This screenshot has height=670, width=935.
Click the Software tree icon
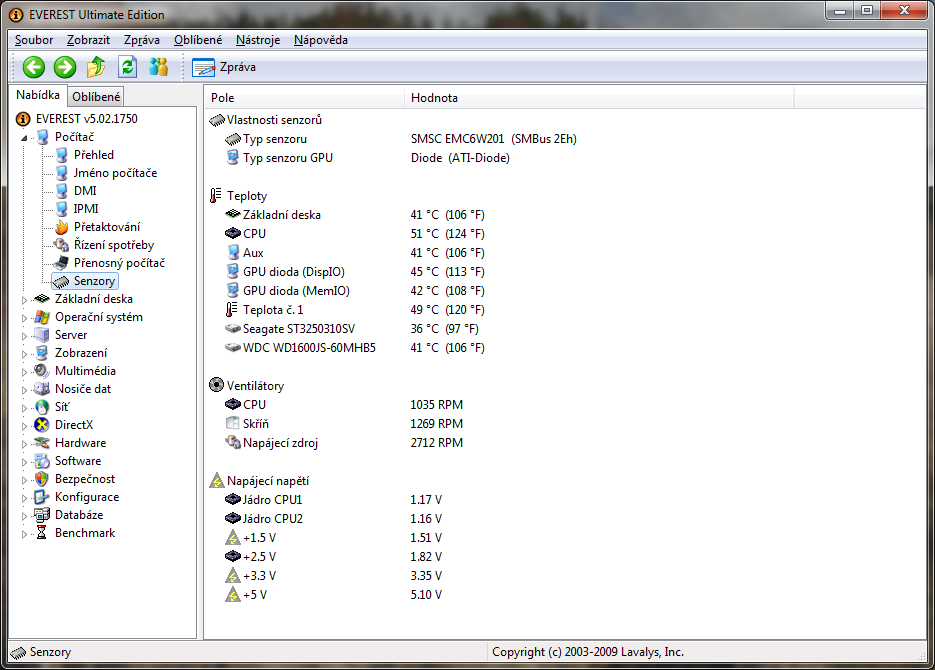42,461
